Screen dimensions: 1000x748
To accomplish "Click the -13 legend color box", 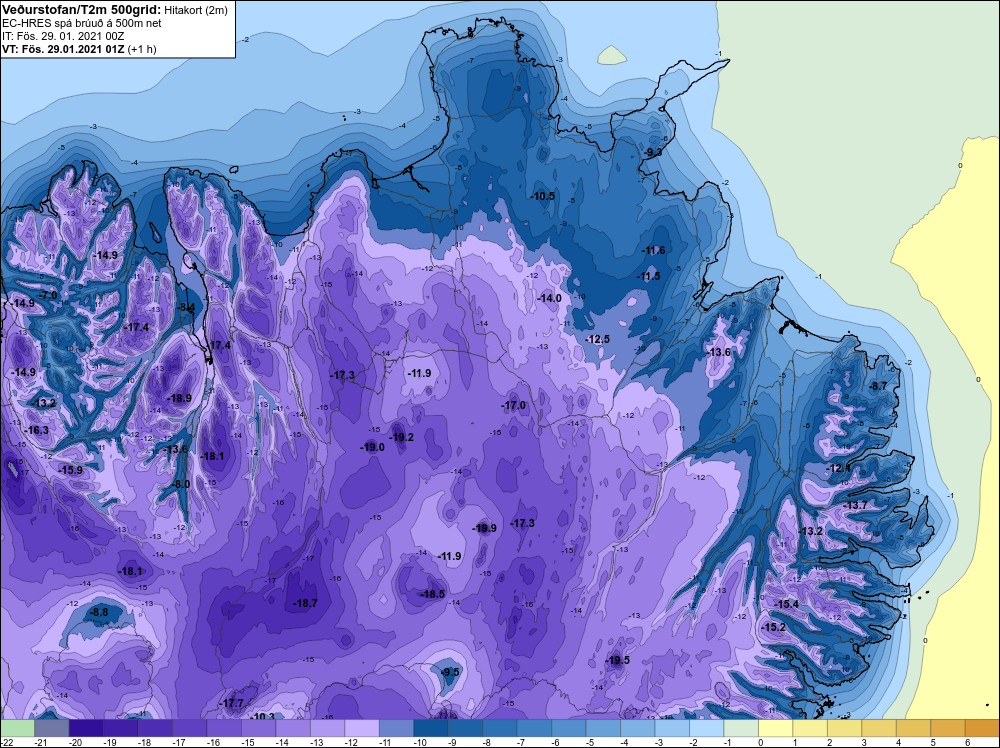I will pyautogui.click(x=327, y=728).
